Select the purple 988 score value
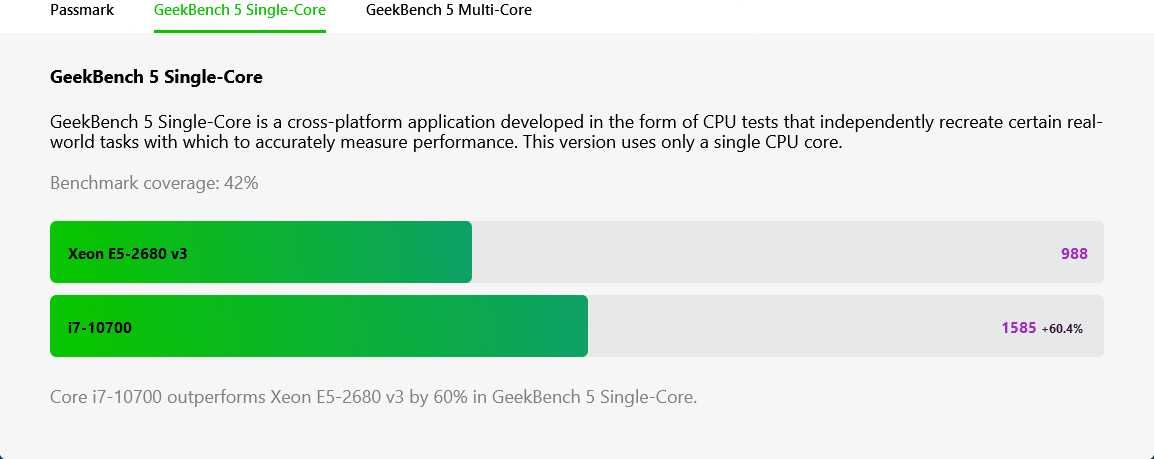Screen dimensions: 1154x459 pyautogui.click(x=1074, y=254)
